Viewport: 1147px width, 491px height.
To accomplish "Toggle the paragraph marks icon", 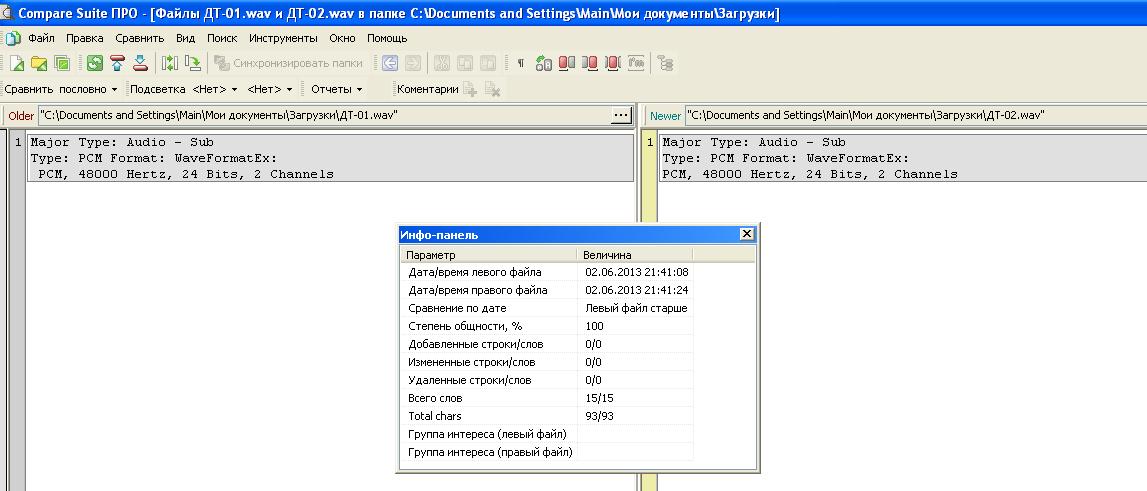I will click(x=521, y=63).
